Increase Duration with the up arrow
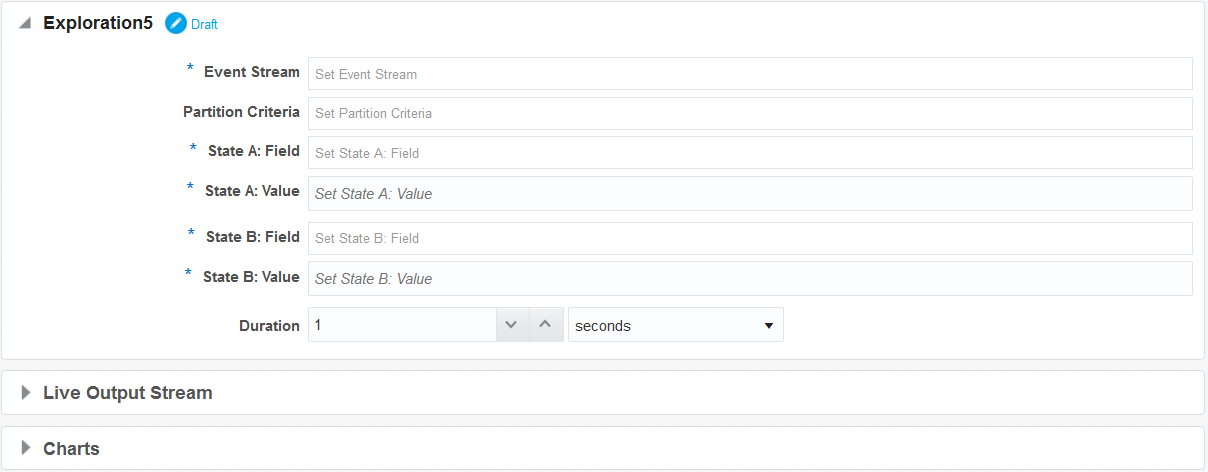 pos(546,325)
